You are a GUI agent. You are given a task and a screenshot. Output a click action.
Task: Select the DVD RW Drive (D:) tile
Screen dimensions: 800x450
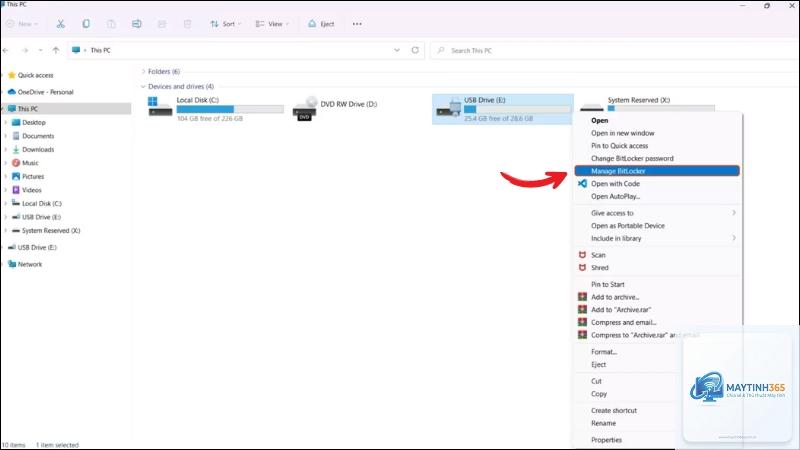pos(336,108)
